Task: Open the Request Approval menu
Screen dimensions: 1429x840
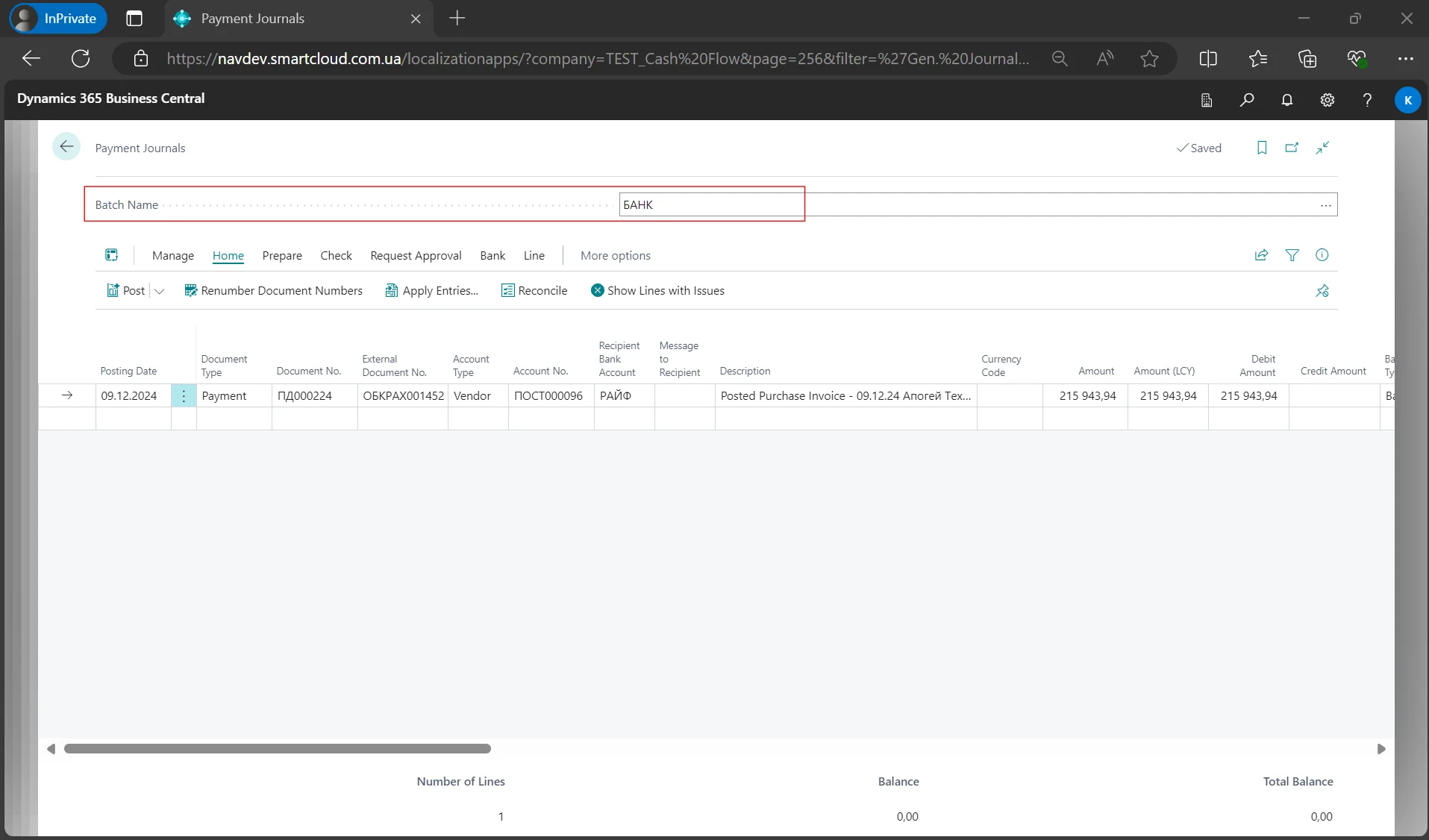Action: coord(416,256)
